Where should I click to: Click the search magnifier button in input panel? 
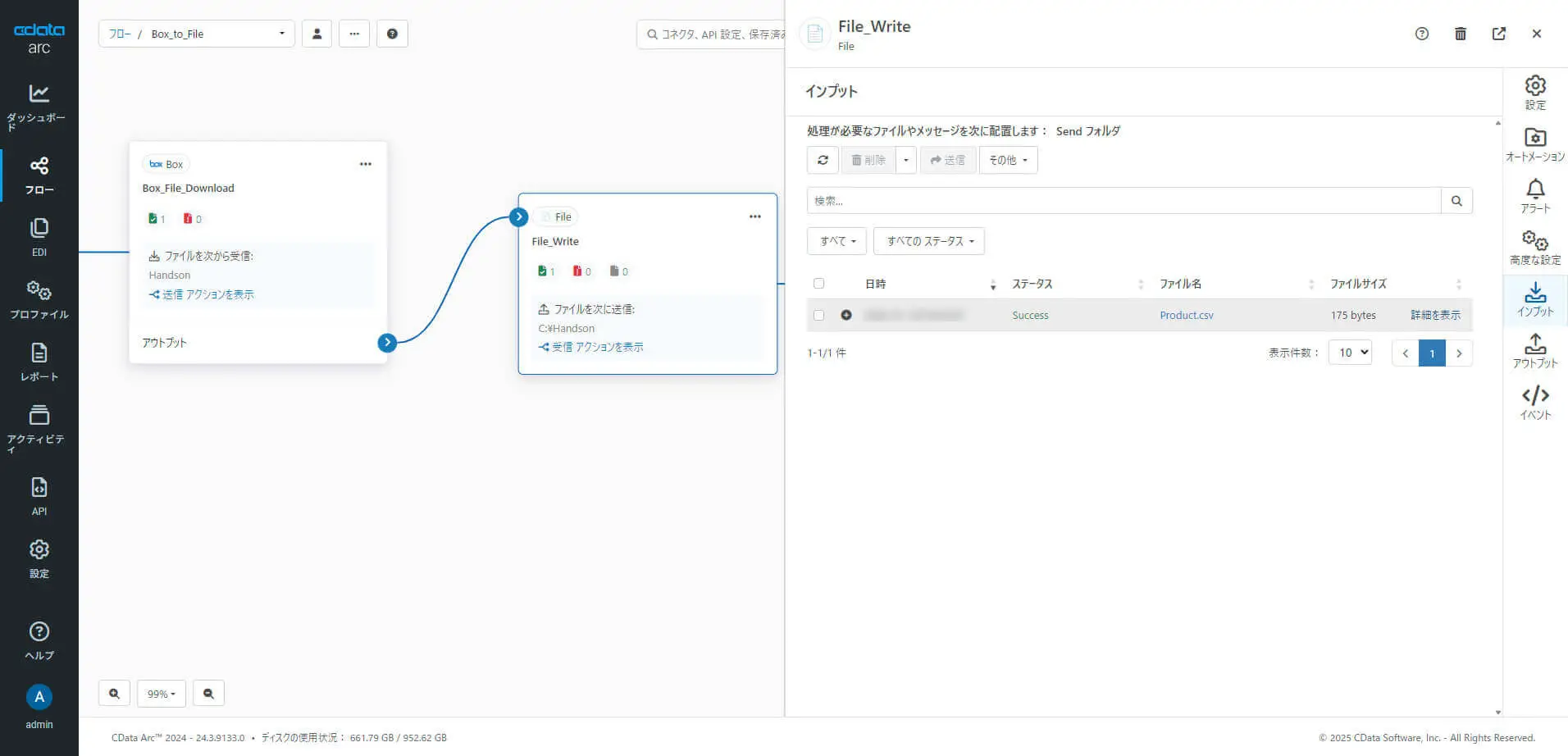(1456, 200)
